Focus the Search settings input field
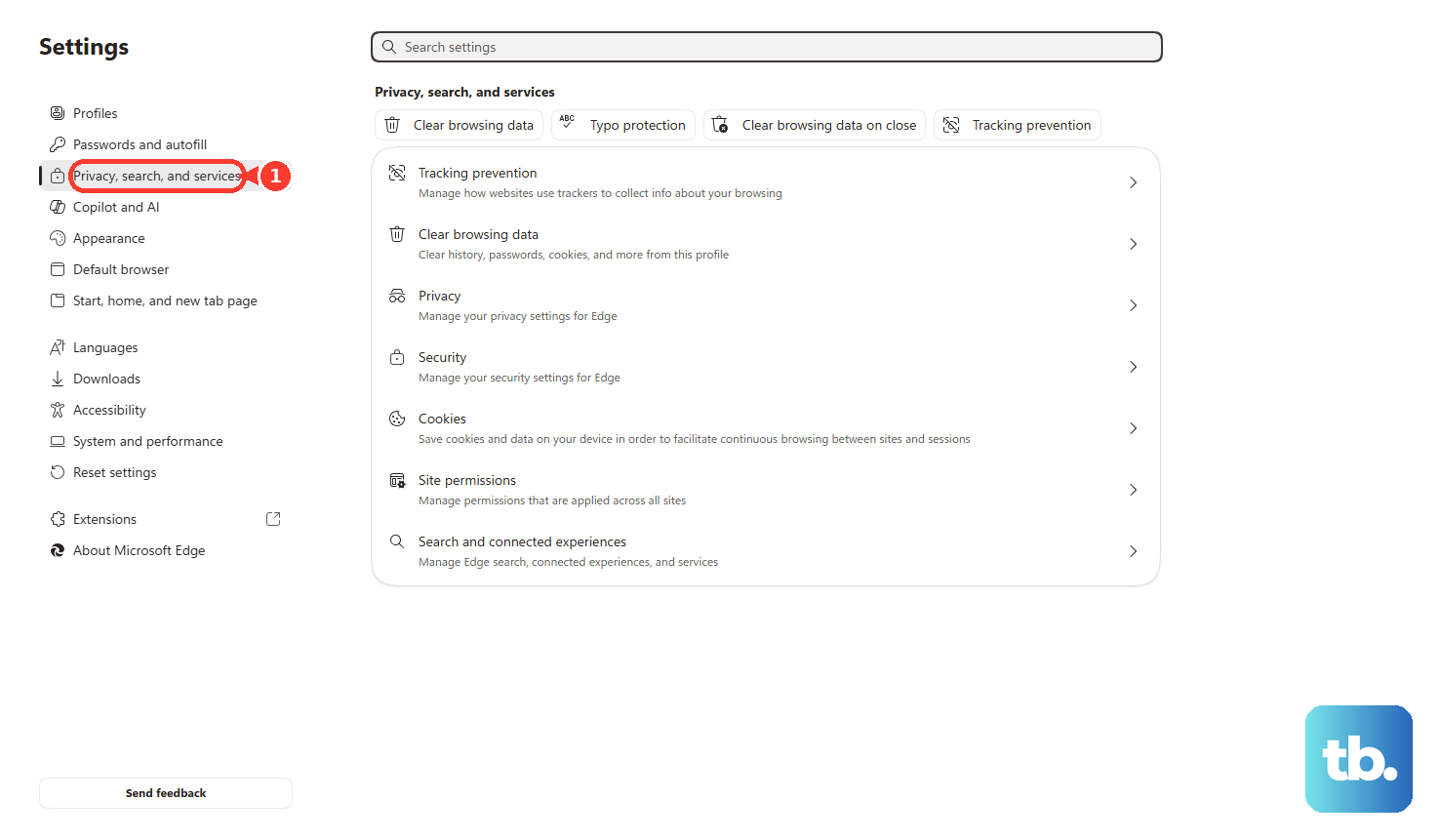This screenshot has width=1440, height=840. pos(767,47)
